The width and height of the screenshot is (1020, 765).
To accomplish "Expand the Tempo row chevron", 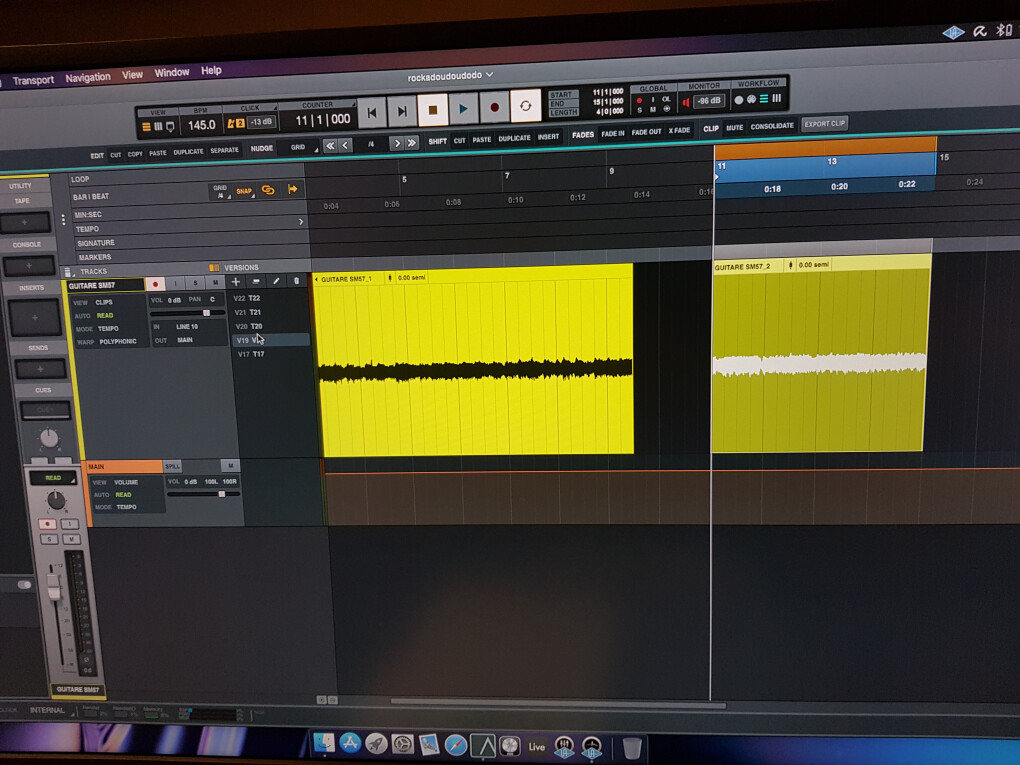I will (301, 222).
